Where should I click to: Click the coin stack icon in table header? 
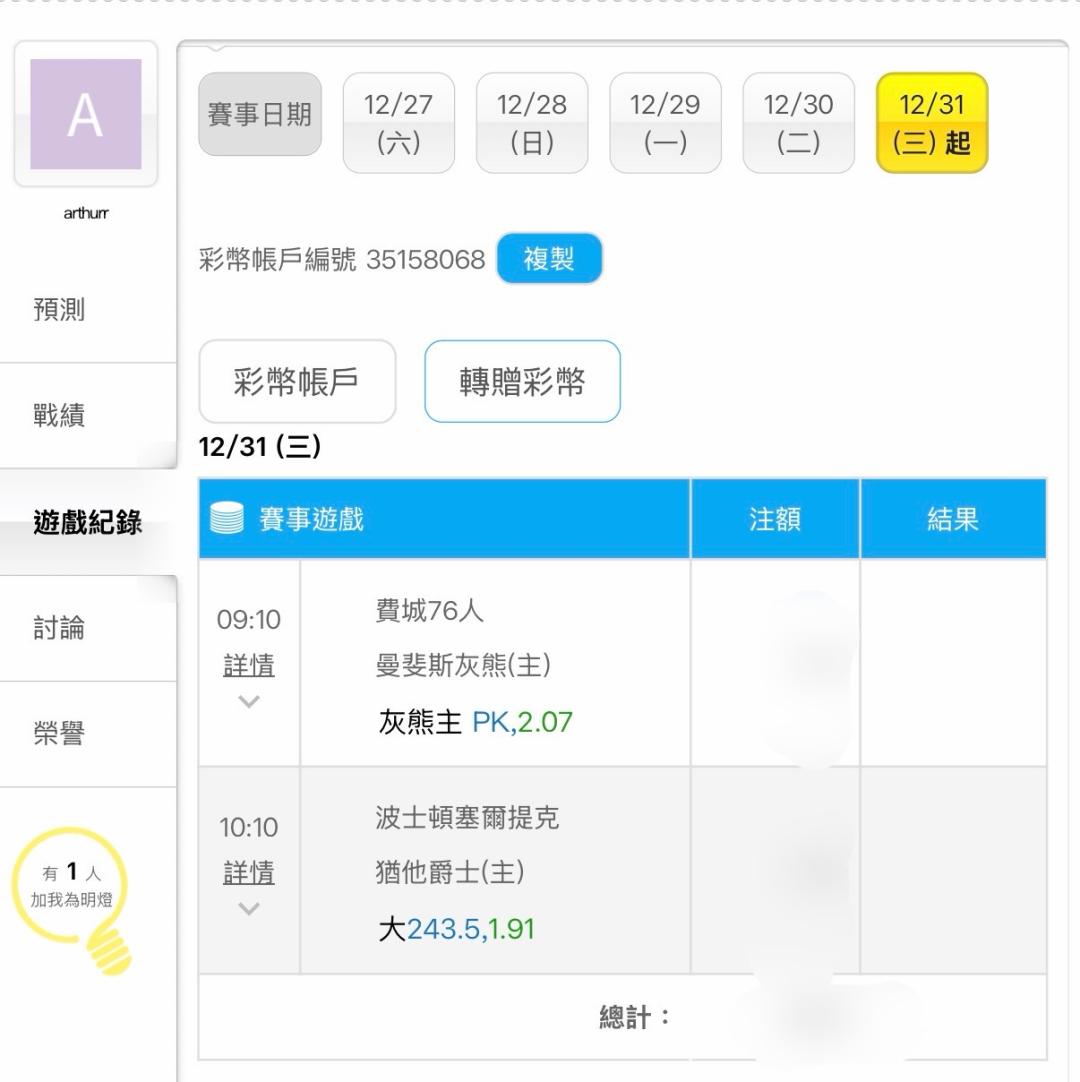coord(227,519)
